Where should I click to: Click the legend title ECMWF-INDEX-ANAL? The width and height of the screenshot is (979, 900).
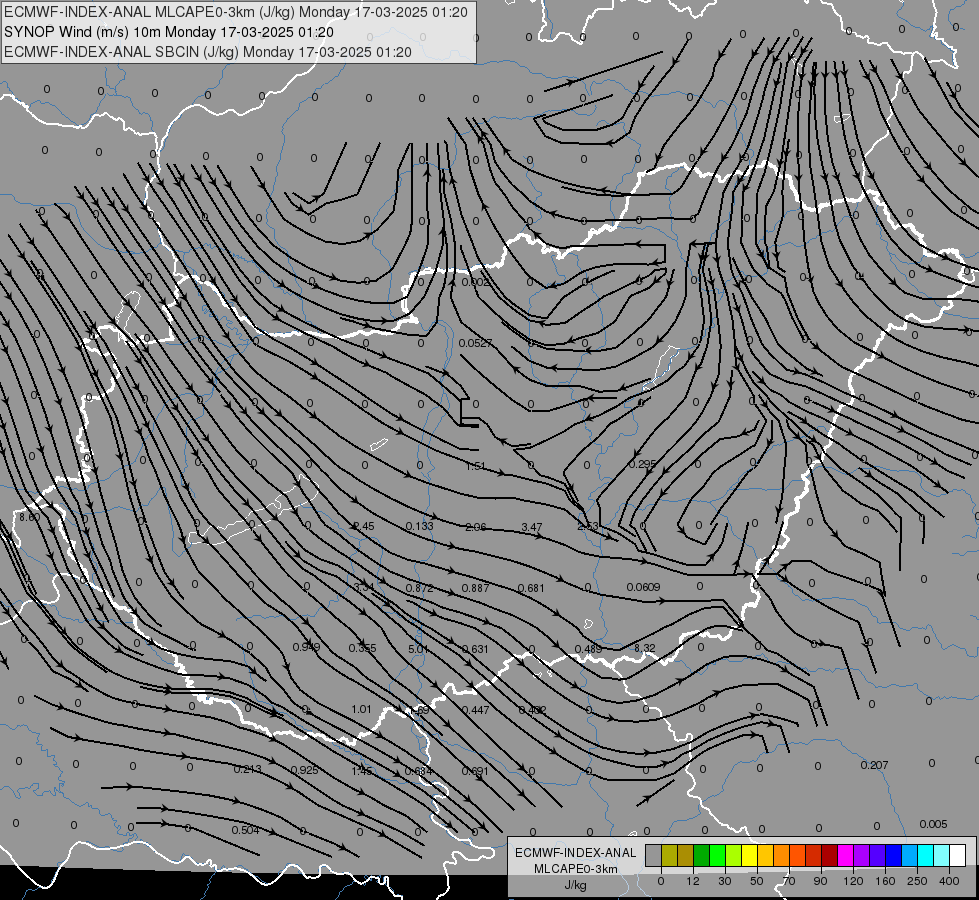[x=575, y=853]
